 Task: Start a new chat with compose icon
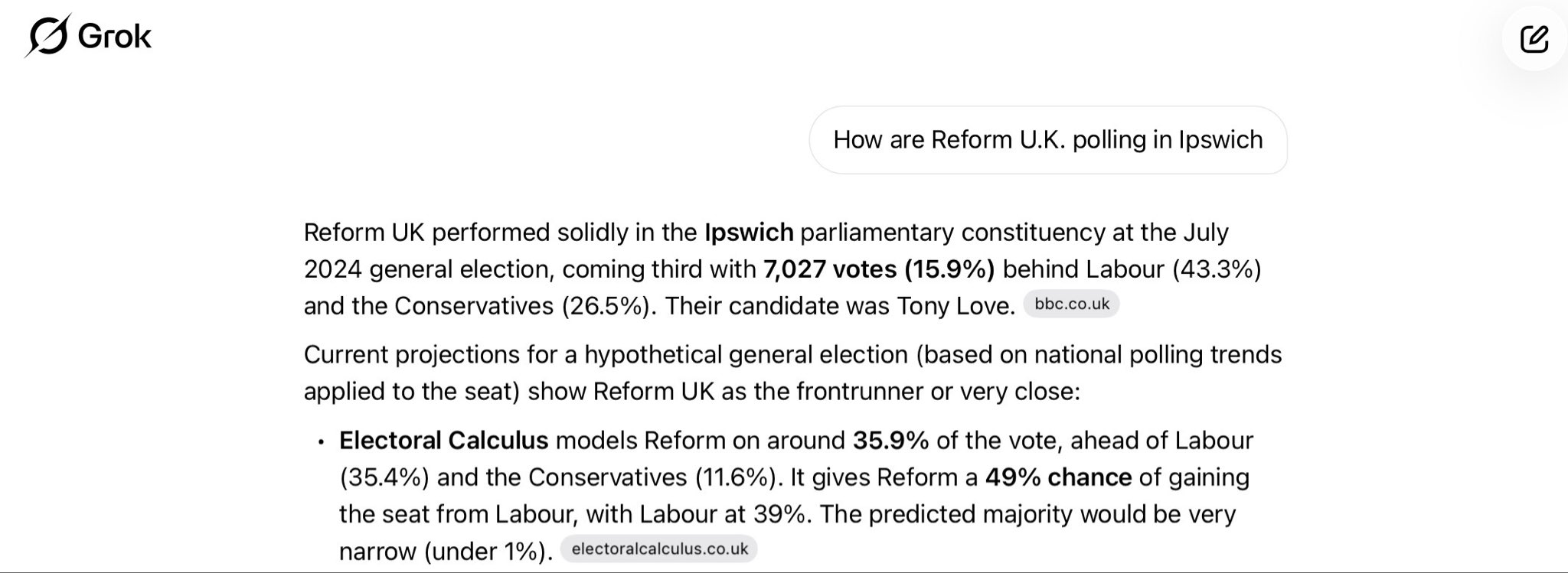pos(1534,38)
